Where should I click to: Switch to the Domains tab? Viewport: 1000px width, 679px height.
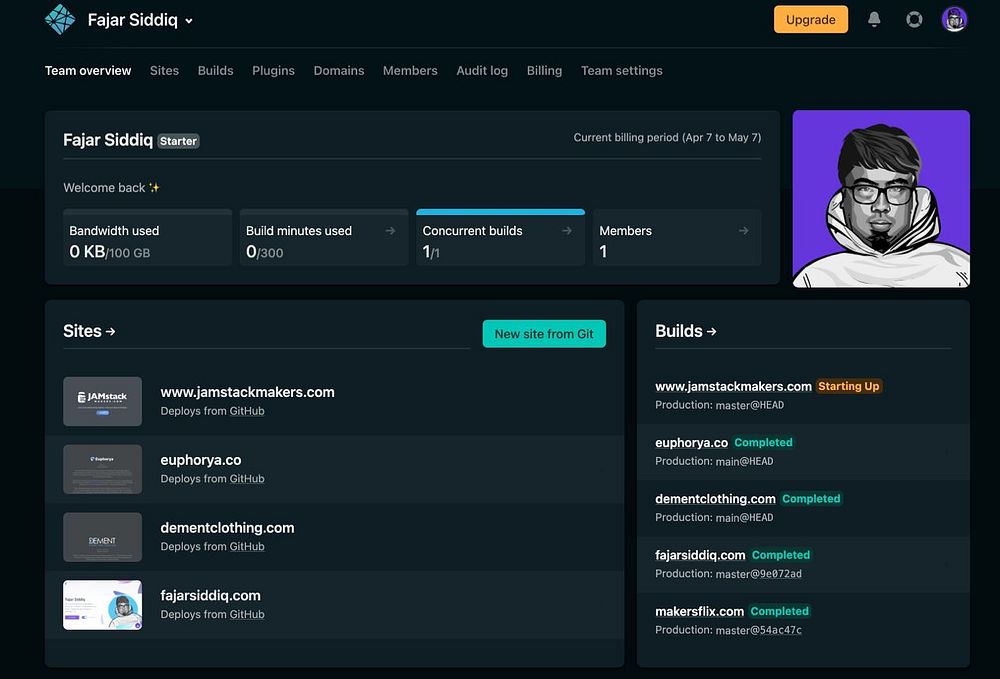[x=339, y=71]
